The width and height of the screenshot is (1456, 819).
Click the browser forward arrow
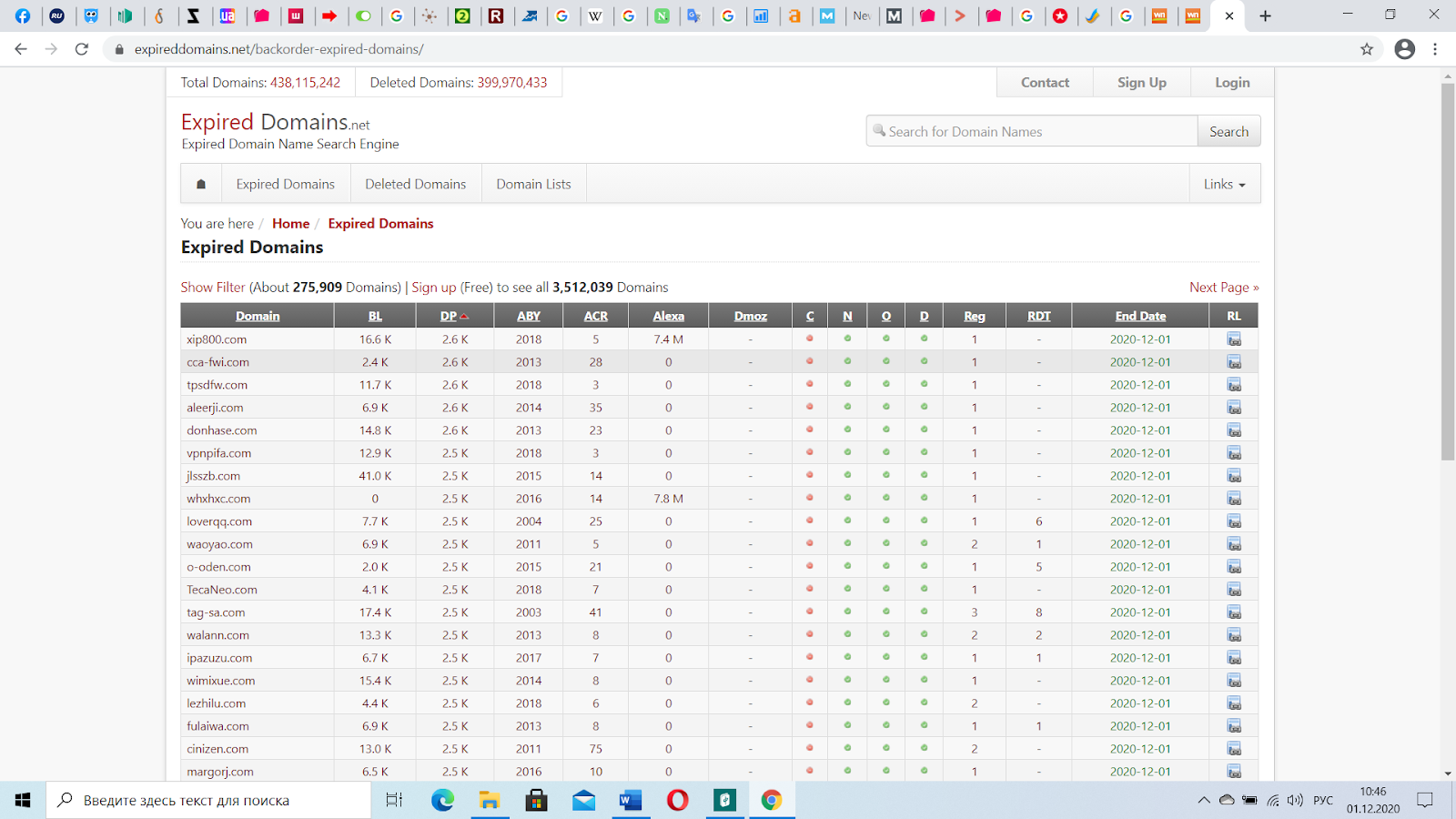point(51,49)
